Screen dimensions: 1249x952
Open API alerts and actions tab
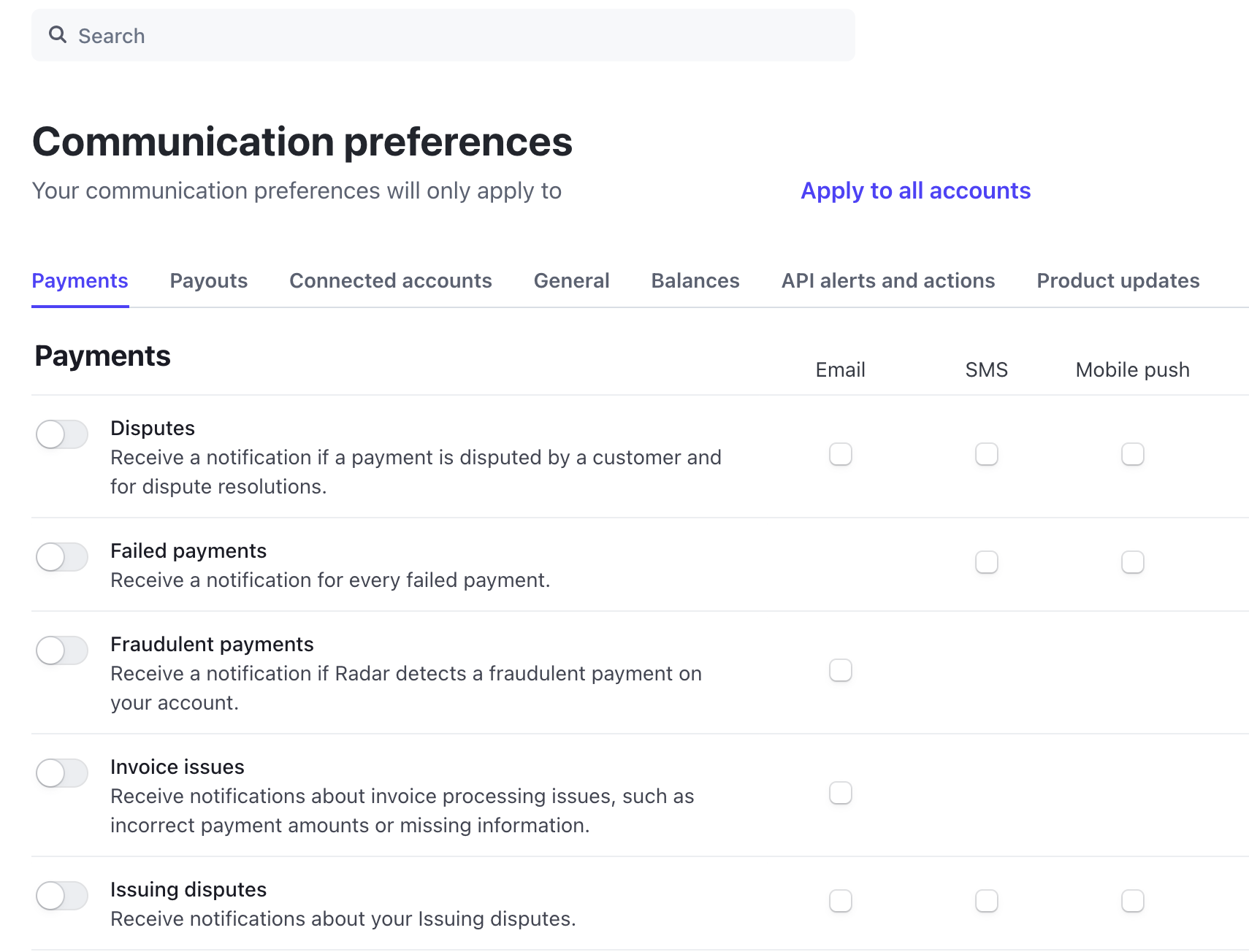[x=887, y=281]
